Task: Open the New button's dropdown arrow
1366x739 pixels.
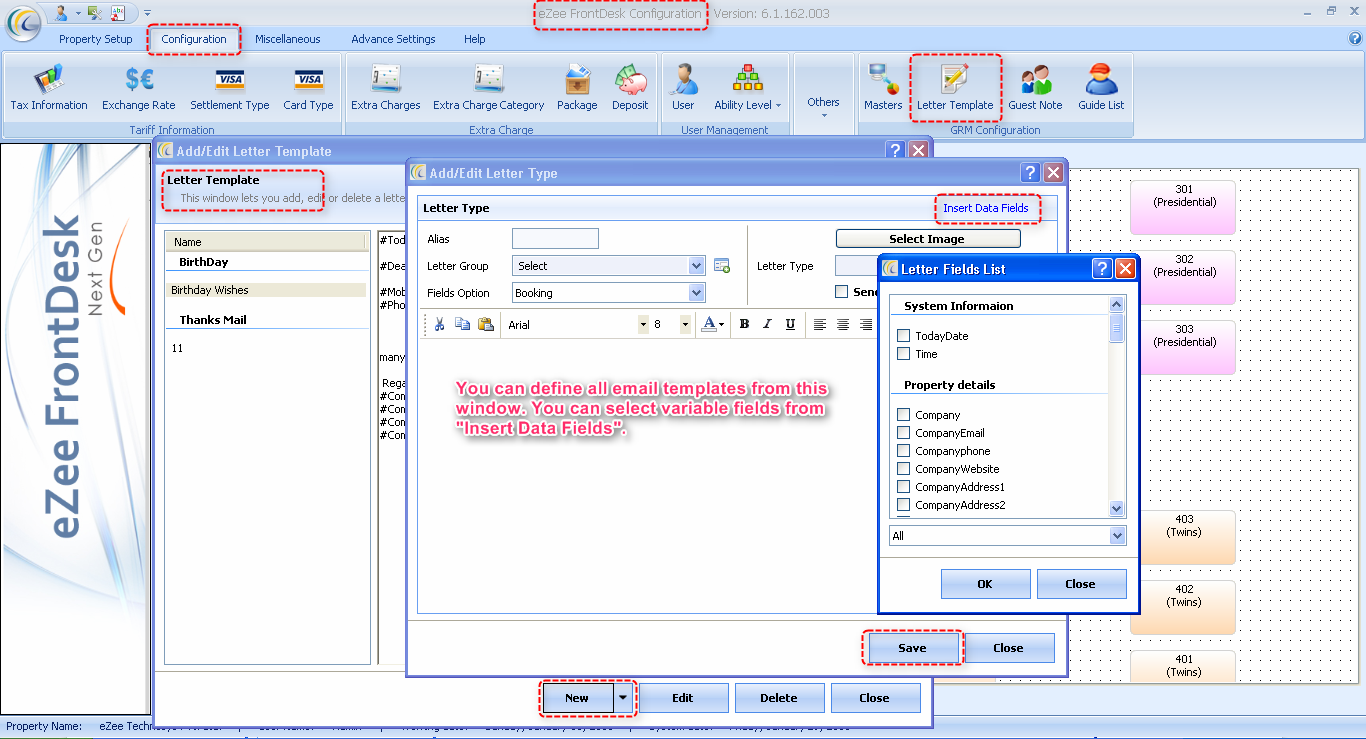Action: [625, 698]
